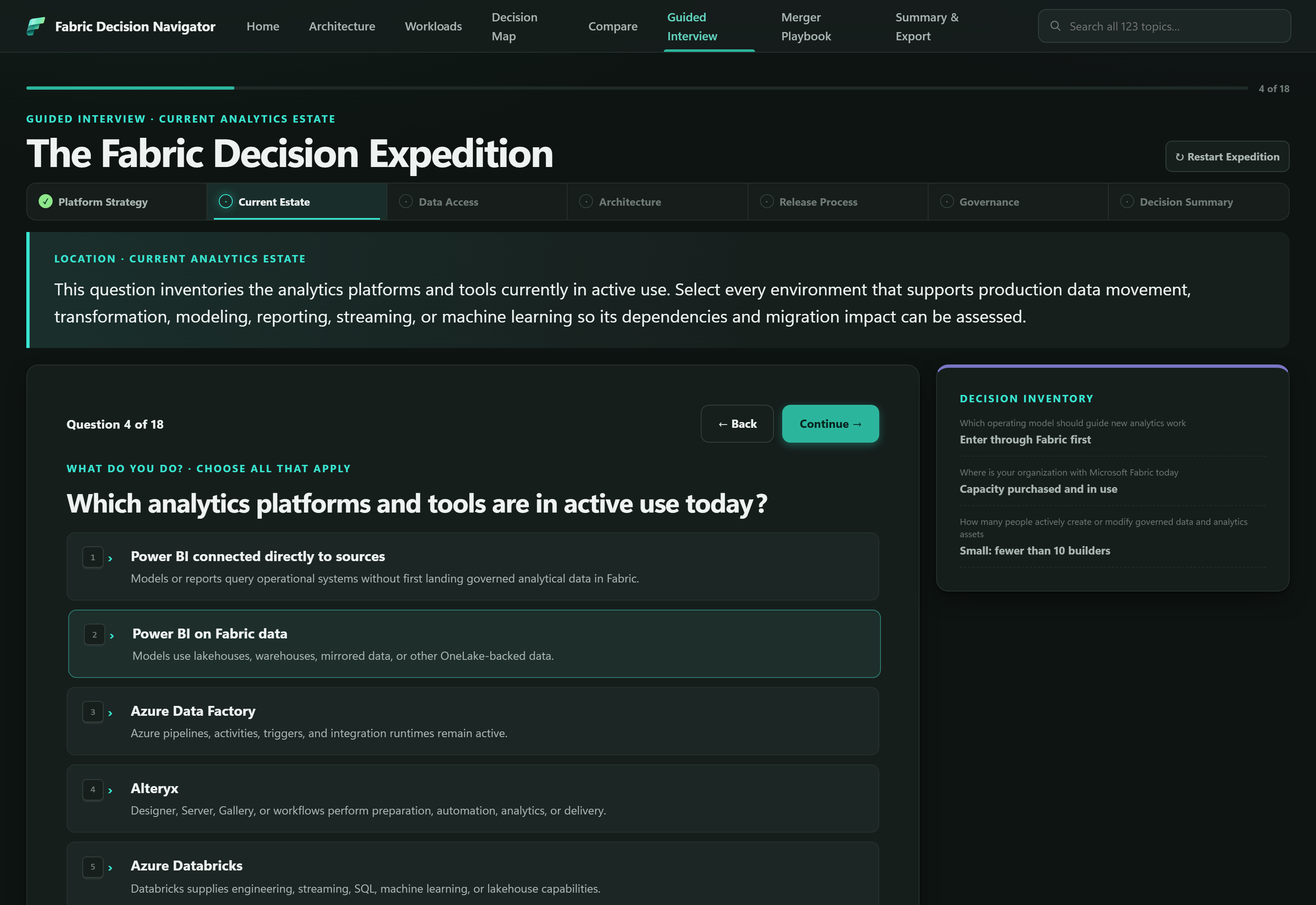This screenshot has width=1316, height=905.
Task: Click the Data Access step circle icon
Action: (406, 201)
